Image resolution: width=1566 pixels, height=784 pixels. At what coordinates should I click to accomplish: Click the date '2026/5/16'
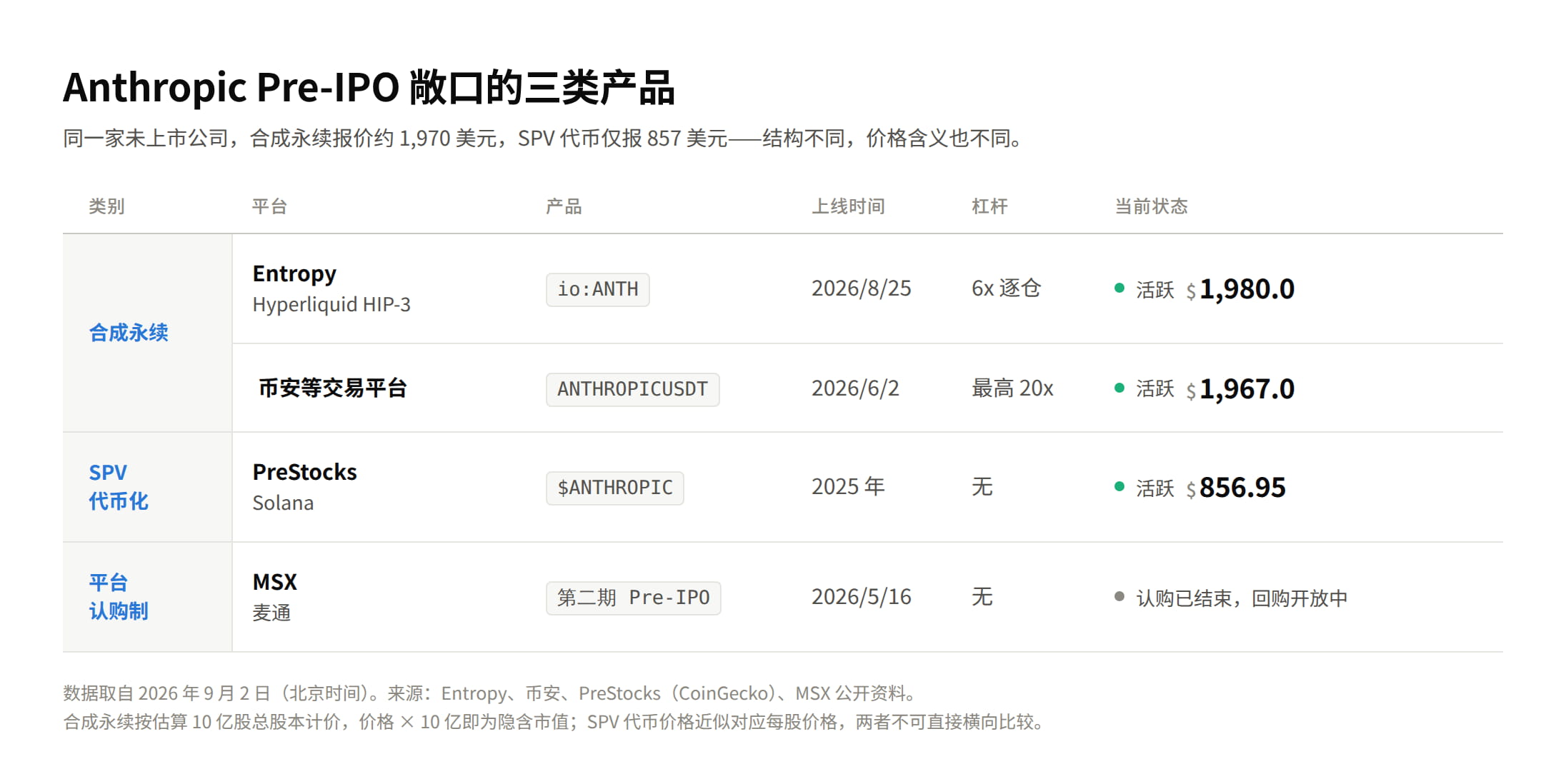(x=862, y=597)
